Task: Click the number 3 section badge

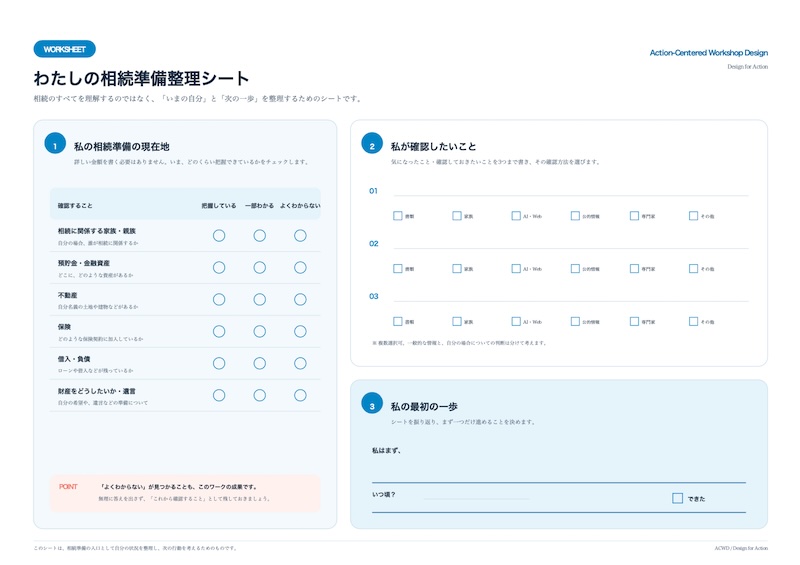Action: (372, 403)
